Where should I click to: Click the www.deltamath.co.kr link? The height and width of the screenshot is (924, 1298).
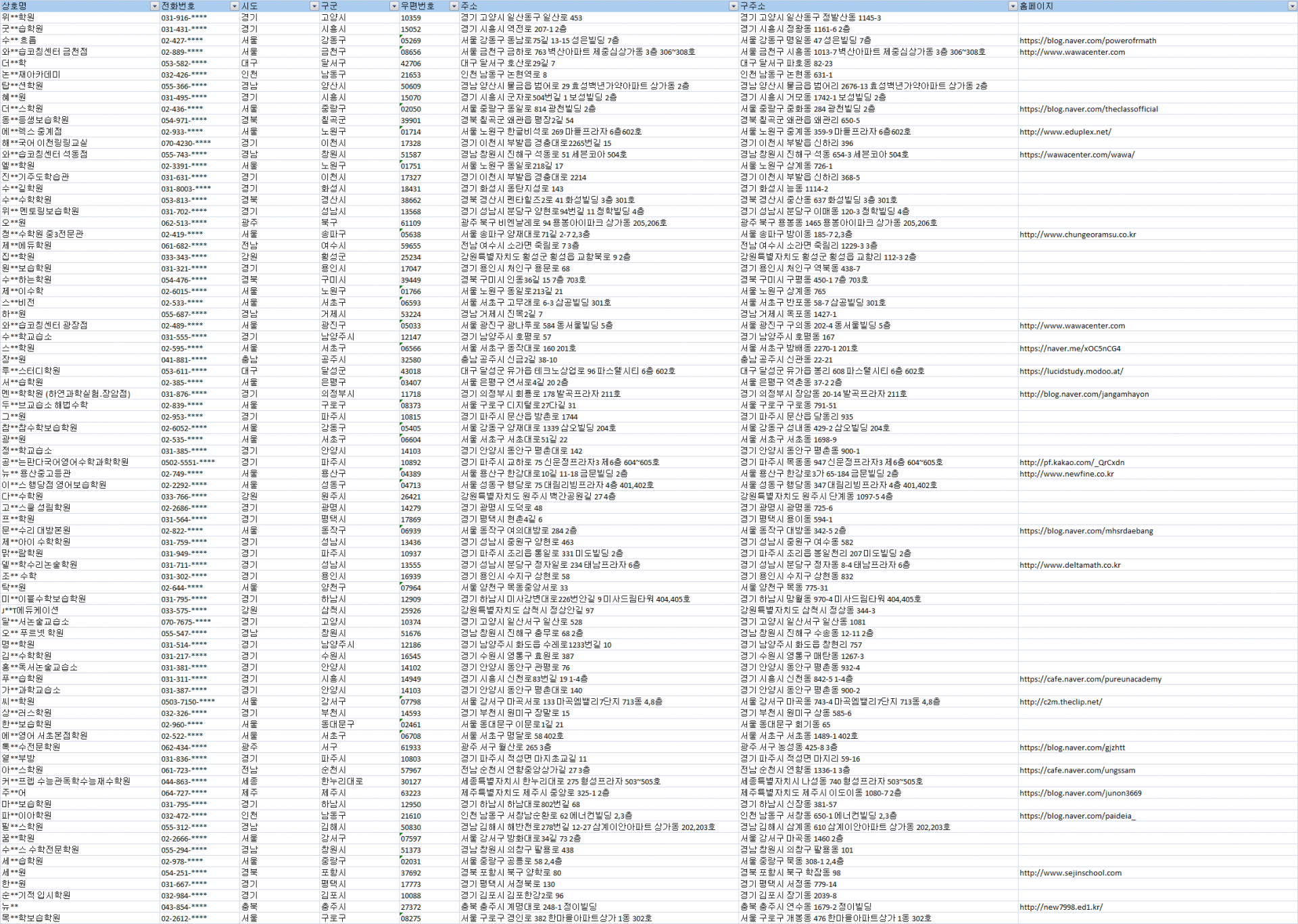point(1069,565)
